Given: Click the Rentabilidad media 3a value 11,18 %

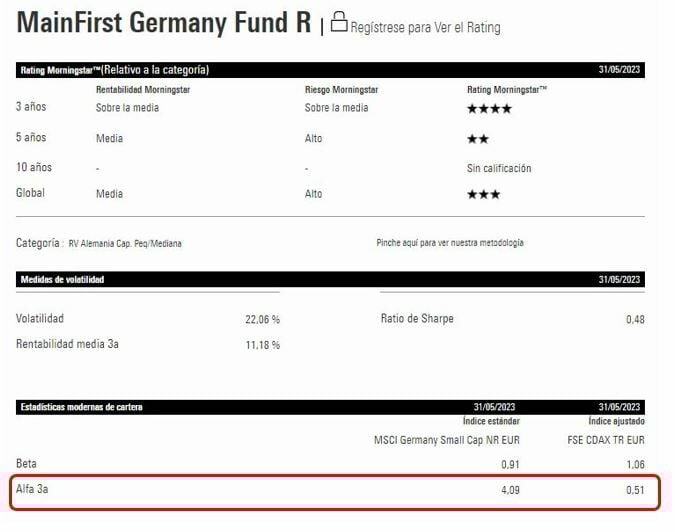Looking at the screenshot, I should tap(262, 345).
